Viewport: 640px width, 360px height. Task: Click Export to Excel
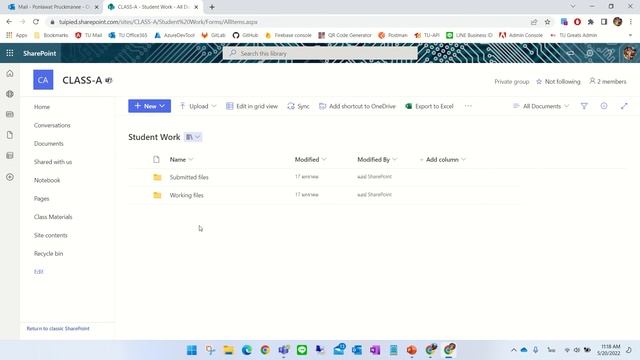[429, 106]
